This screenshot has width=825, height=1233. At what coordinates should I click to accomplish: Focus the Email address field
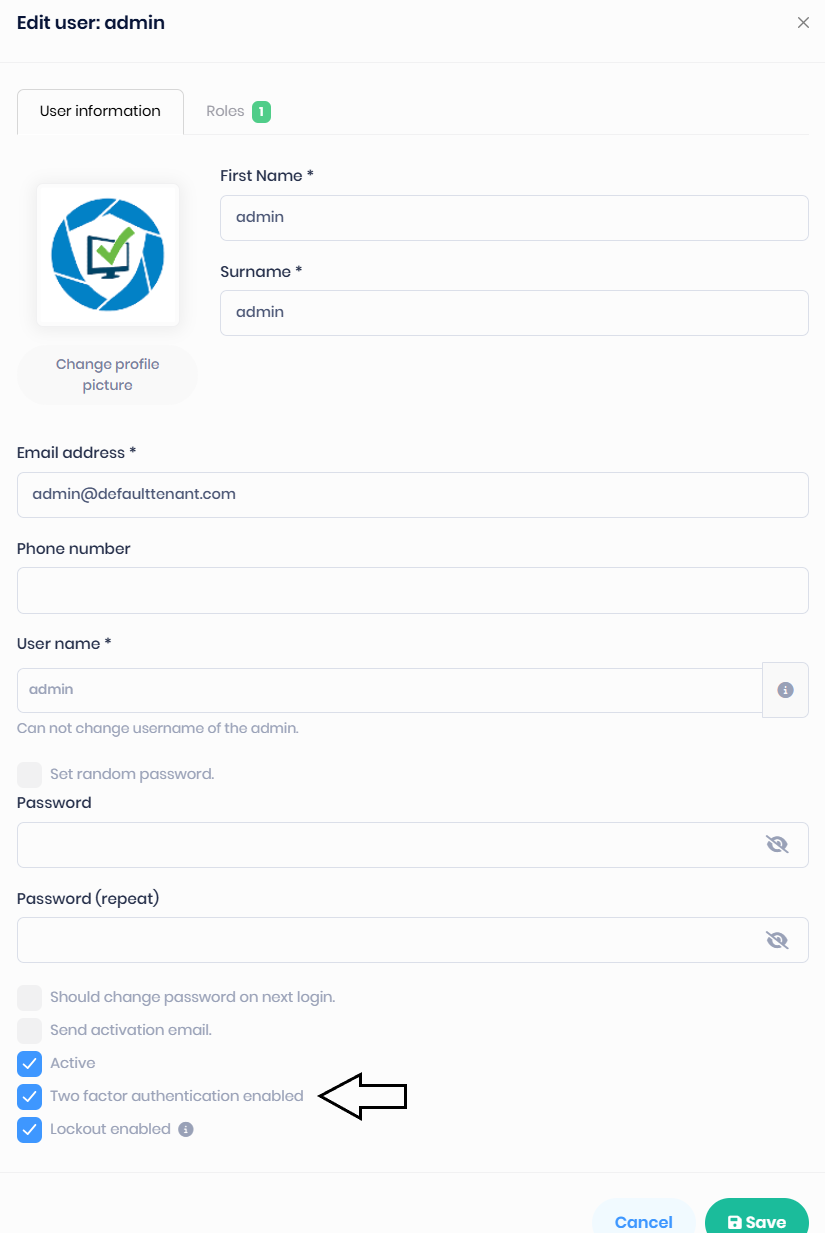(412, 494)
